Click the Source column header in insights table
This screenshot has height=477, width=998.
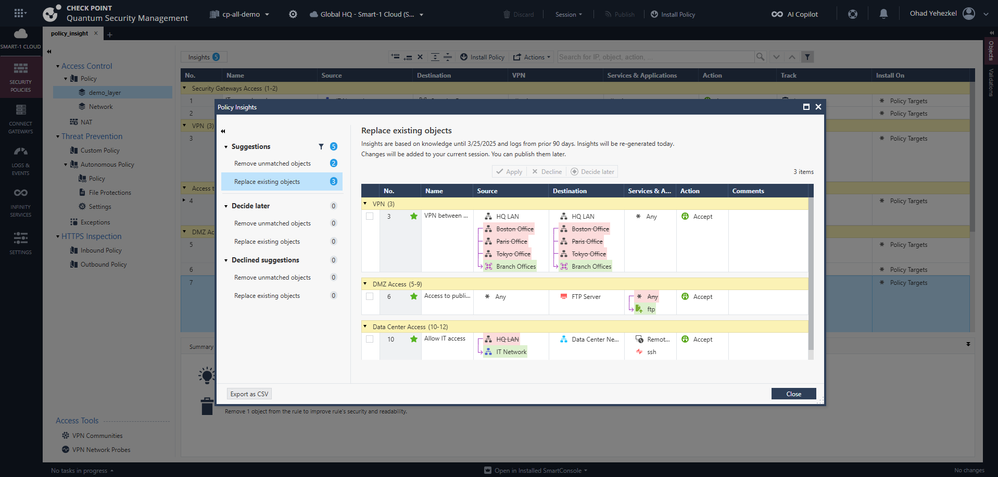click(511, 190)
